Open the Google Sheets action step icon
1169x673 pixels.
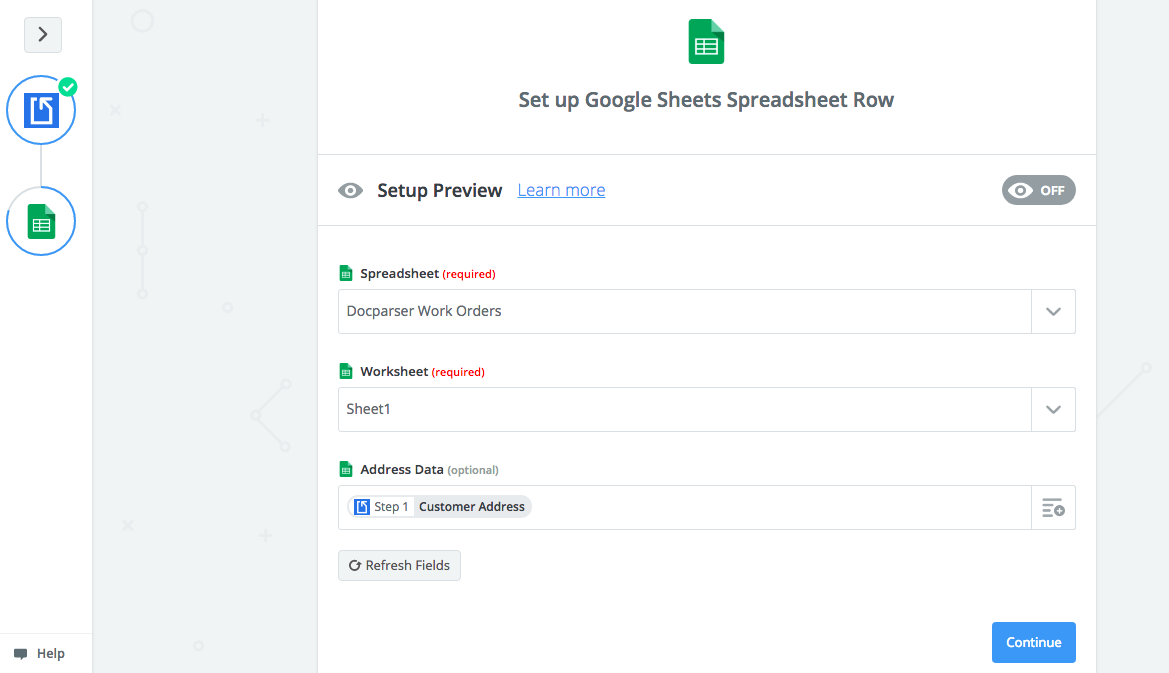pyautogui.click(x=41, y=221)
